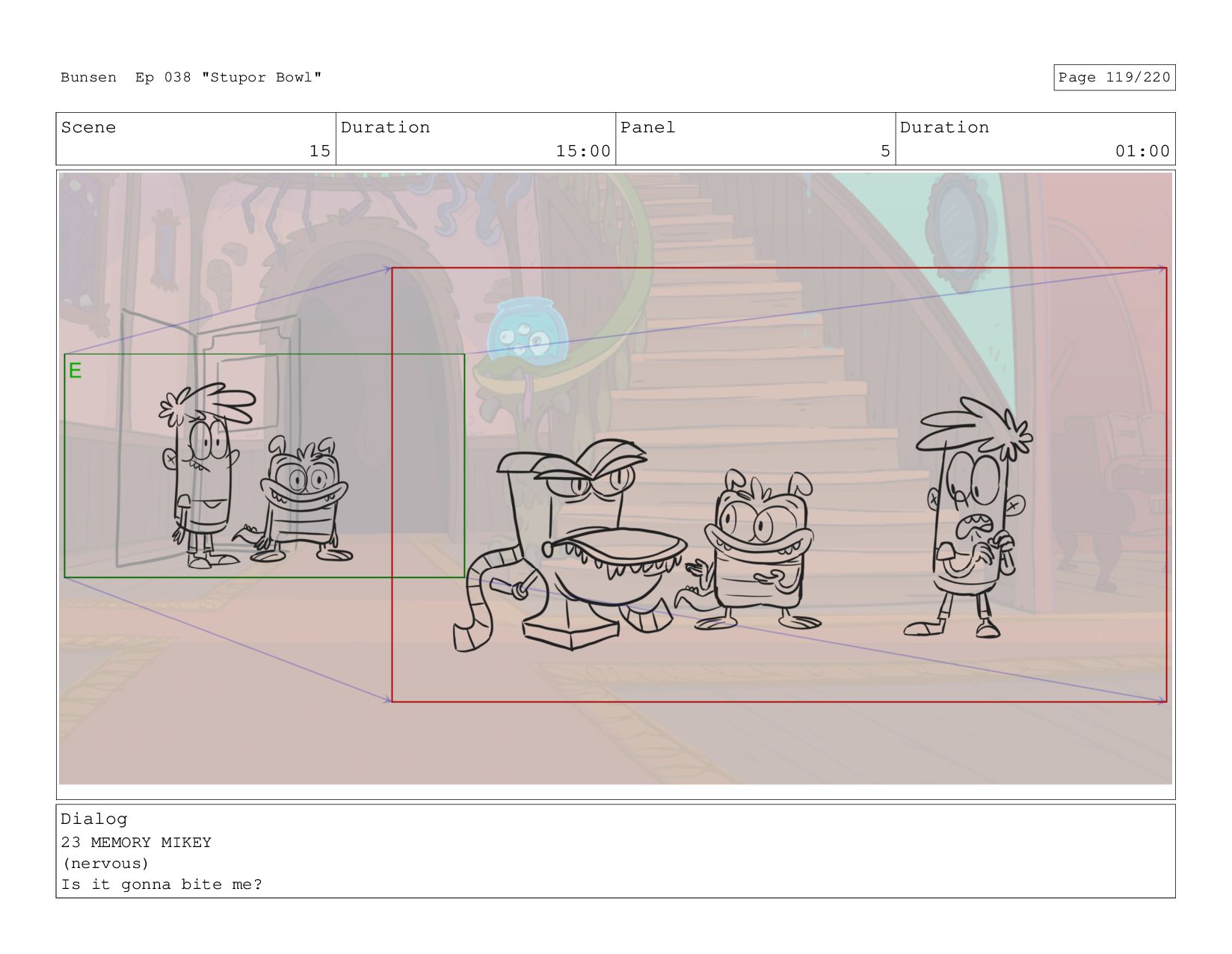The width and height of the screenshot is (1232, 954).
Task: Click the panel number 5
Action: coord(885,151)
